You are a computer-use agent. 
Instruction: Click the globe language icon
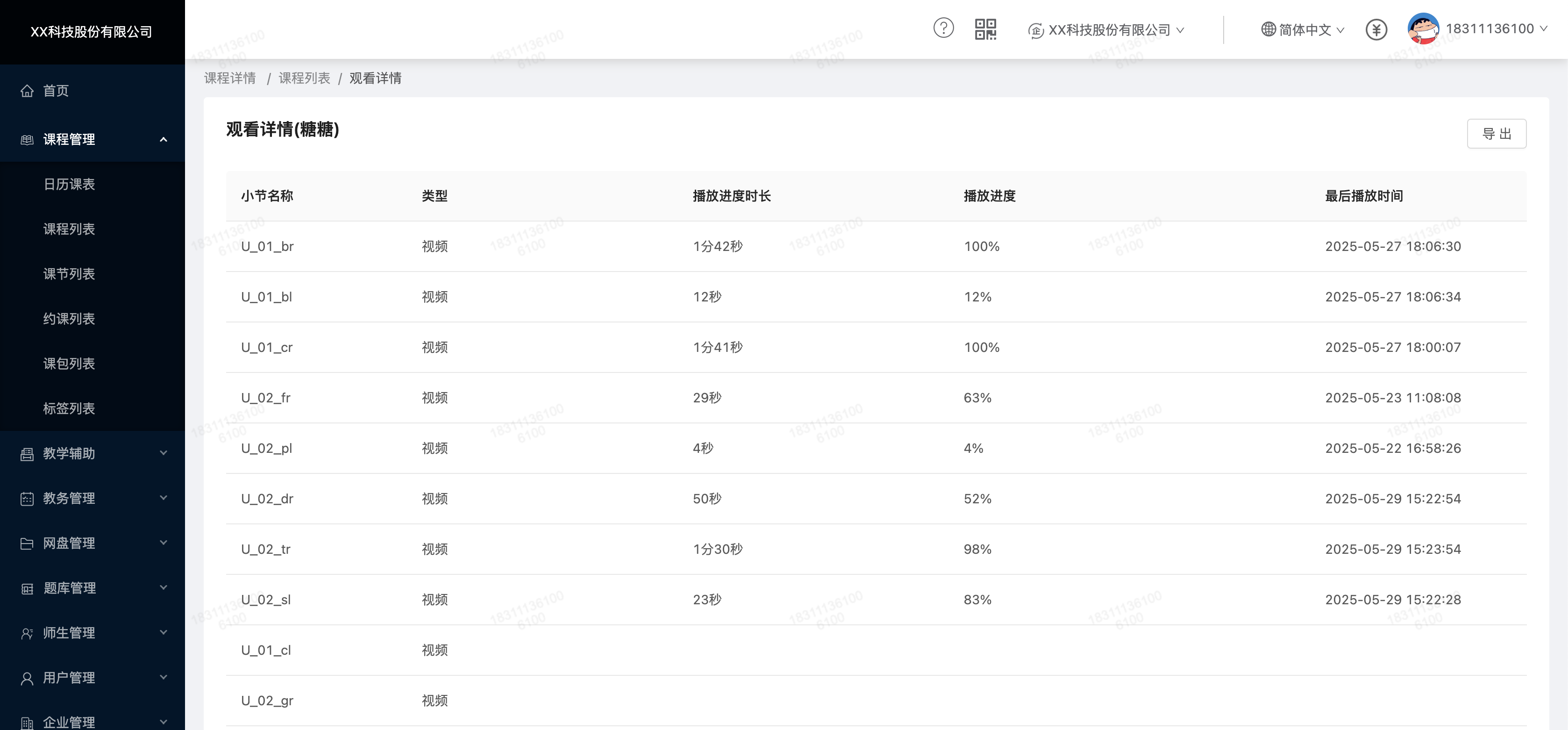[1268, 29]
